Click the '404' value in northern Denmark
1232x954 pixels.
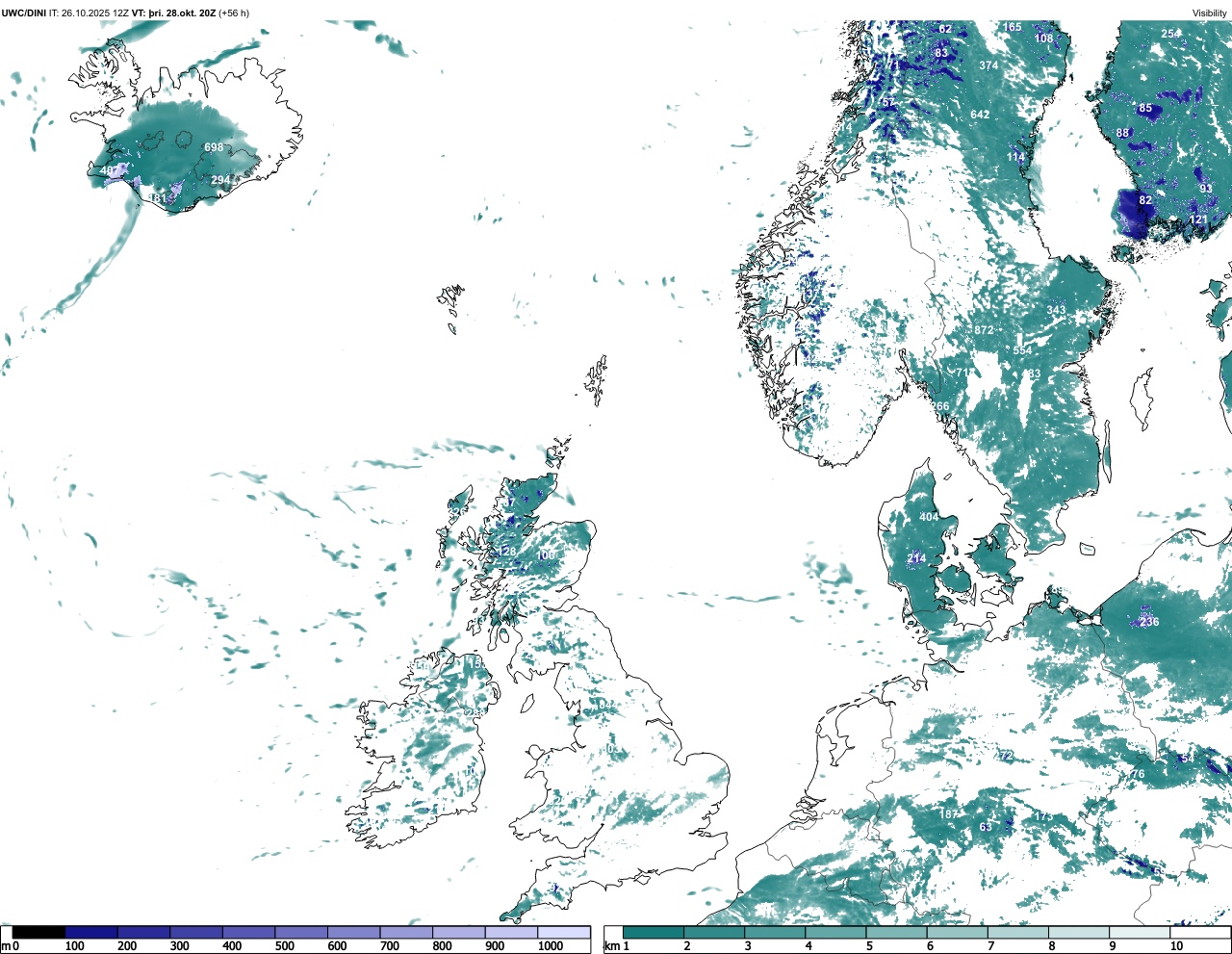point(929,517)
